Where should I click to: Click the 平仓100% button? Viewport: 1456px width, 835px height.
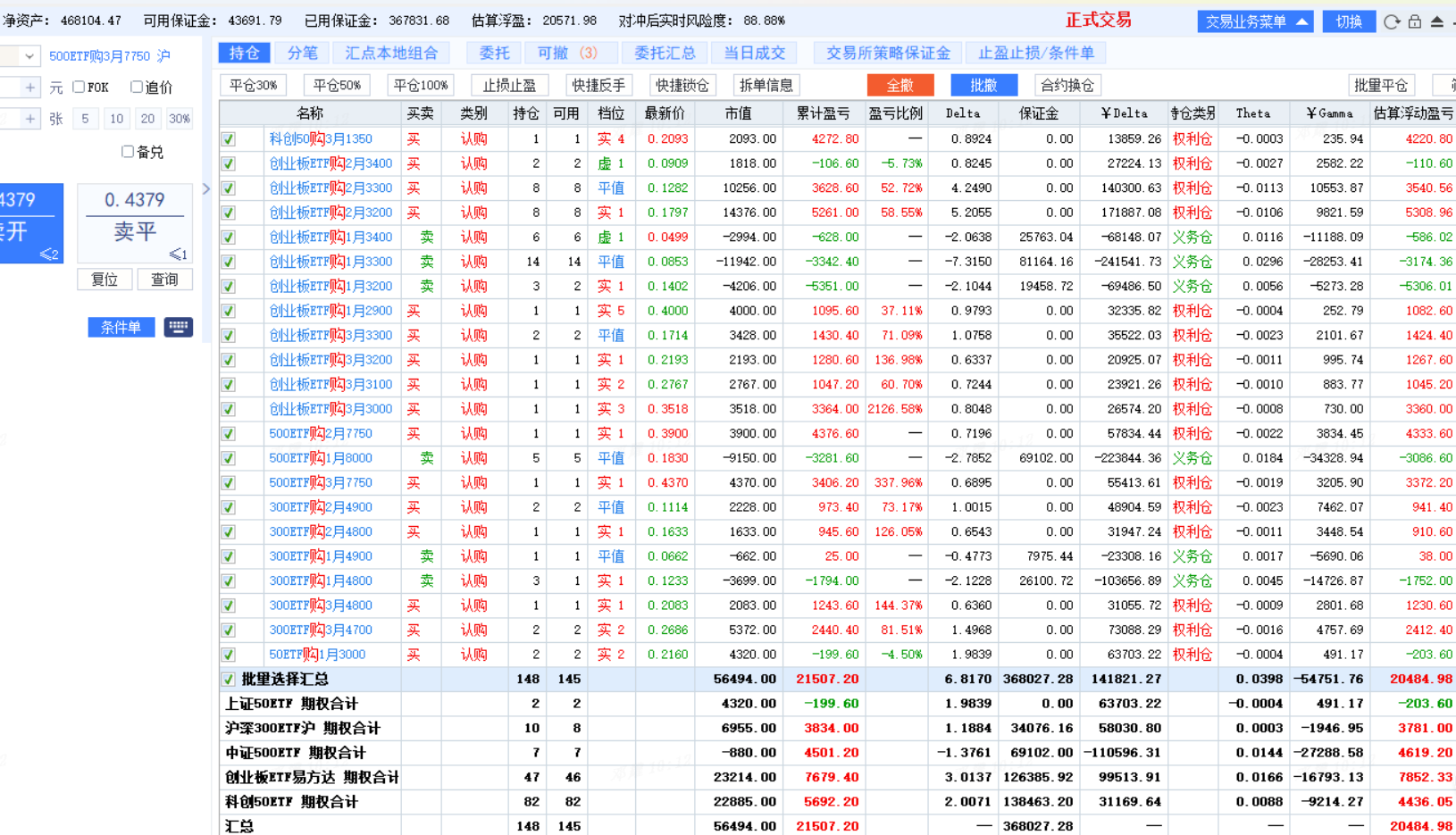point(422,86)
